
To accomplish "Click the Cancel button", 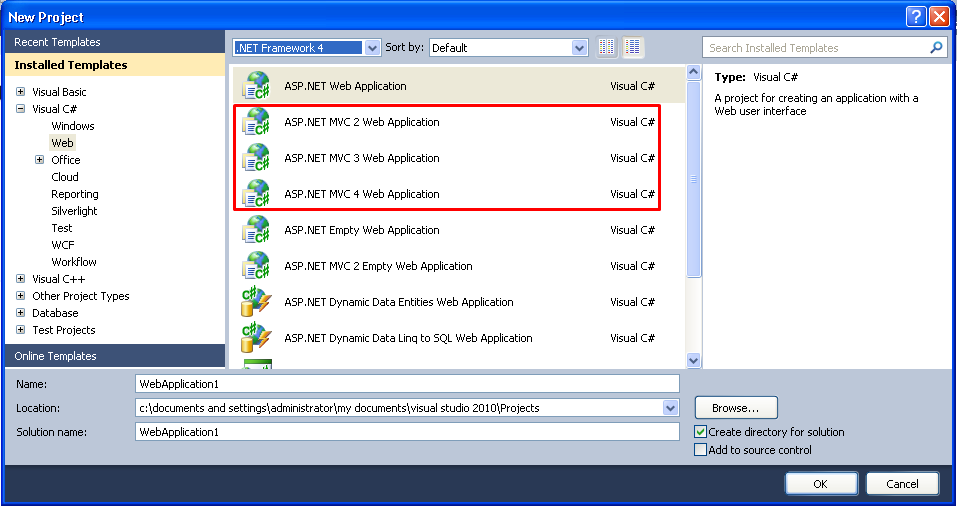I will point(902,483).
